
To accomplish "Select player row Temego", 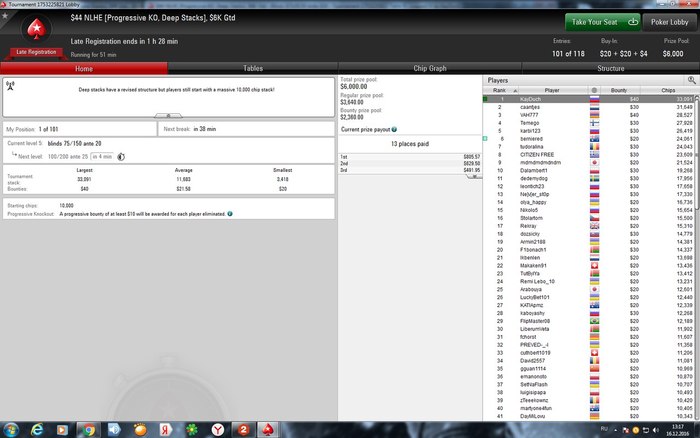I will [x=588, y=123].
